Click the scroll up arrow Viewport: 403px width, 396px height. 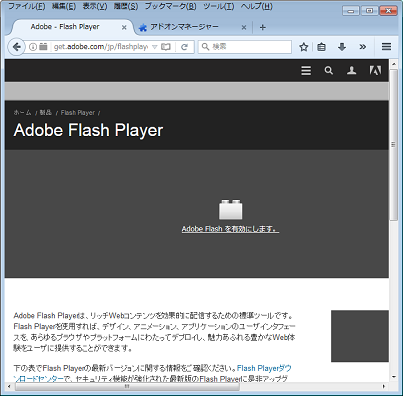pyautogui.click(x=394, y=64)
